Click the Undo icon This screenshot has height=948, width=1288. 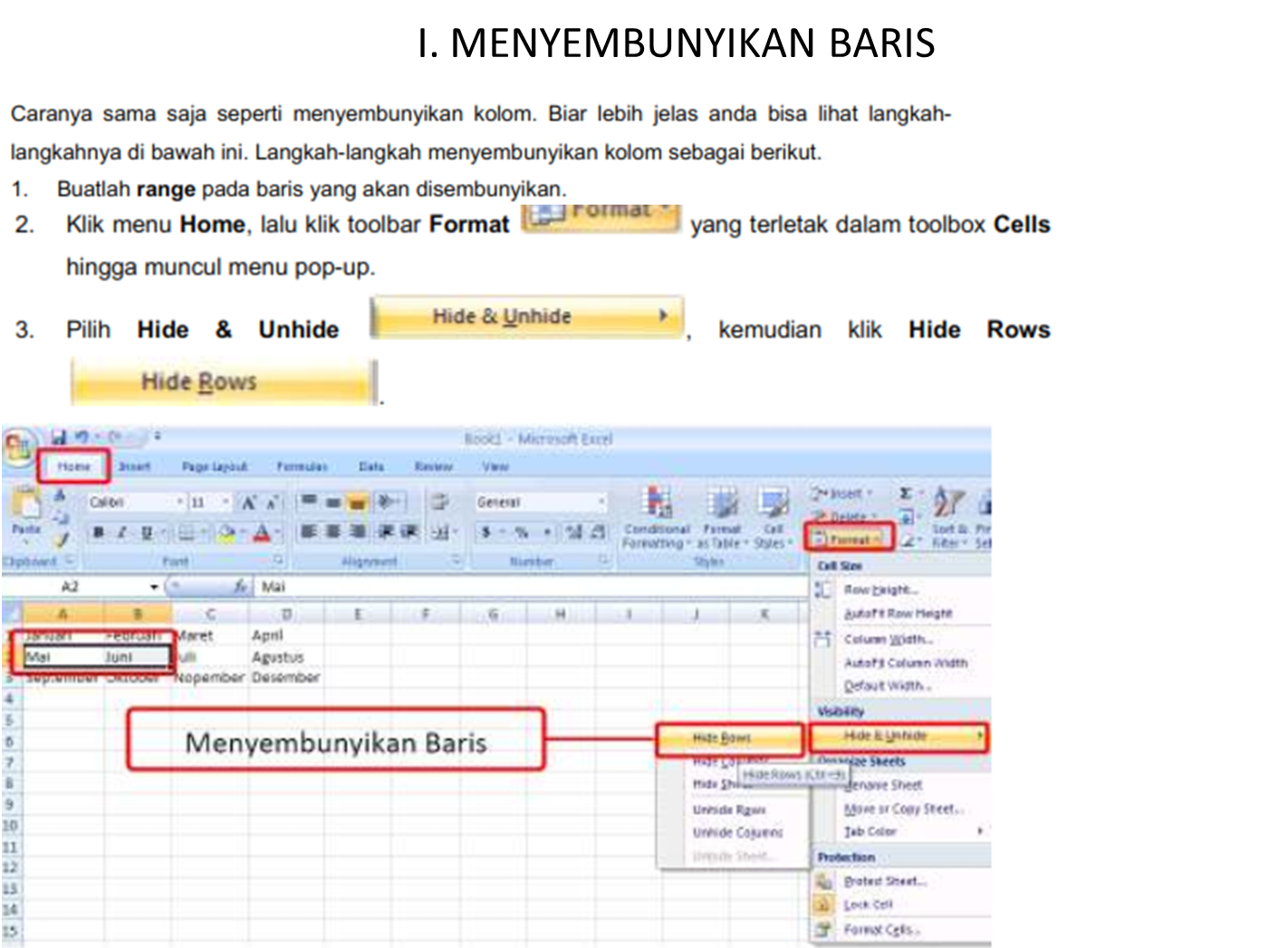click(x=82, y=434)
